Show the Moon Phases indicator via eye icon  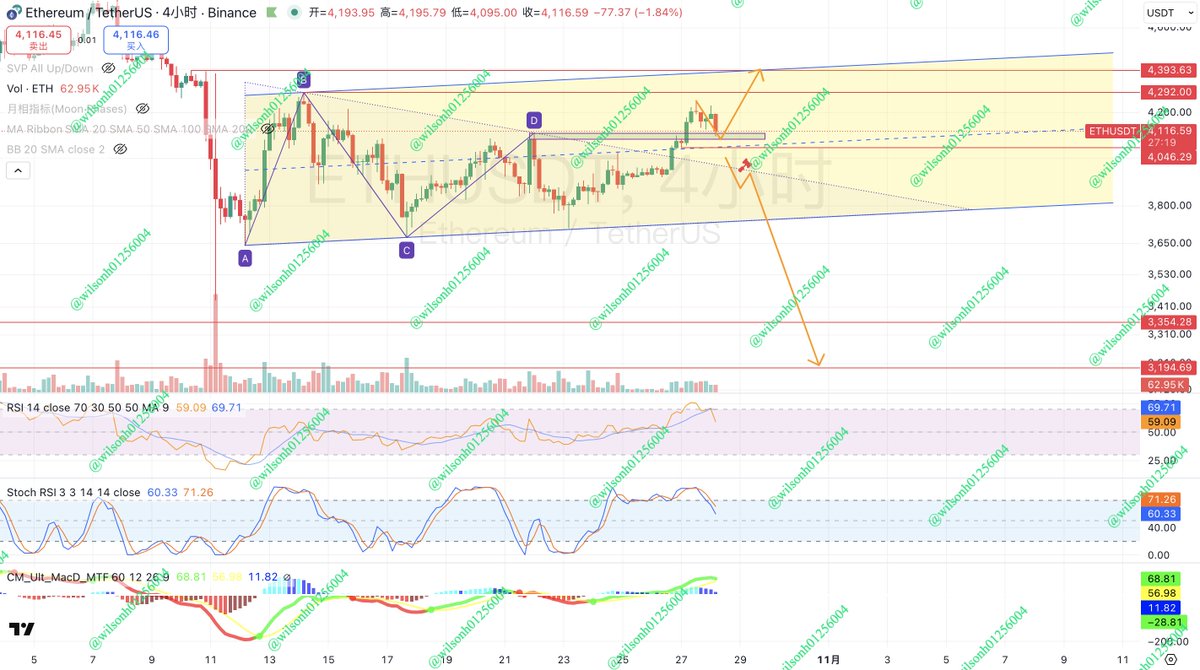click(142, 108)
